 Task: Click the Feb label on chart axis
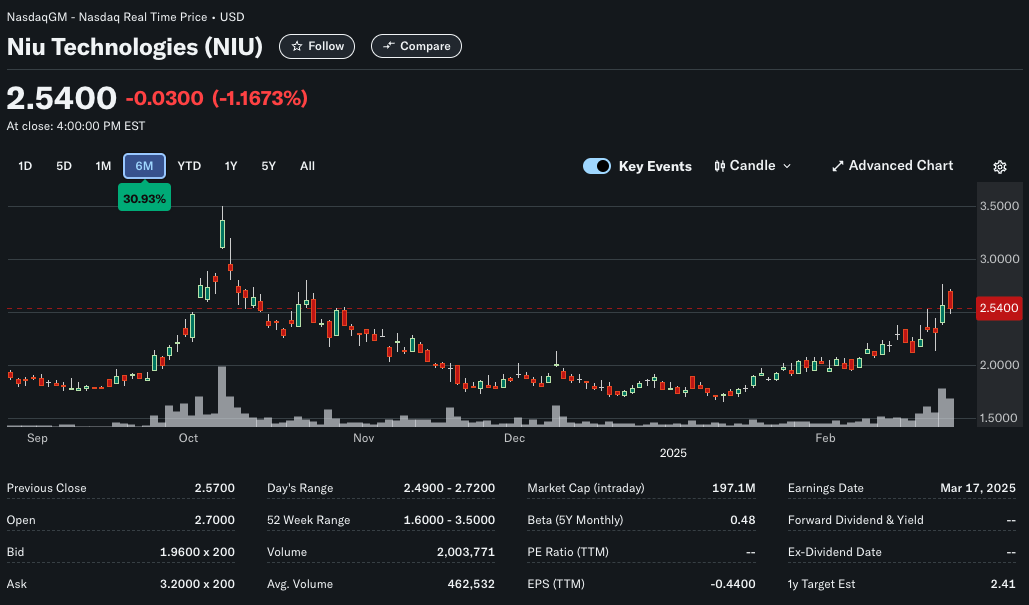click(825, 438)
